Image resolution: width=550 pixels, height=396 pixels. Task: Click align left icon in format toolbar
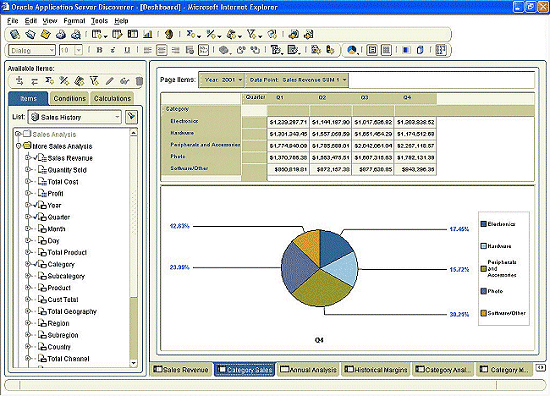coord(148,50)
